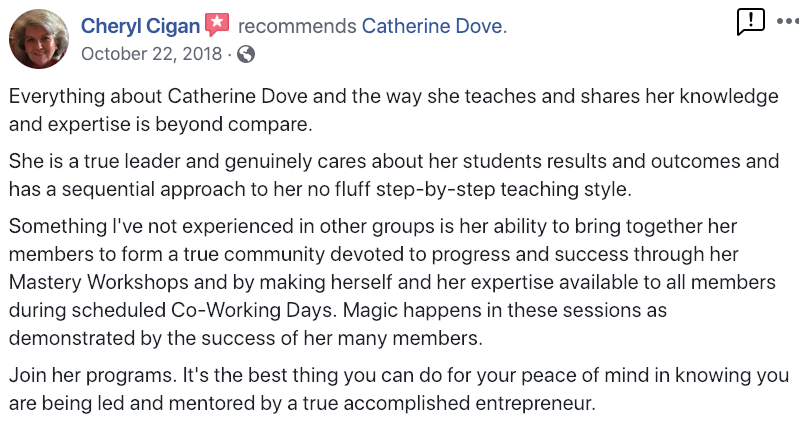Click Cheryl Cigan's profile photo

[39, 39]
